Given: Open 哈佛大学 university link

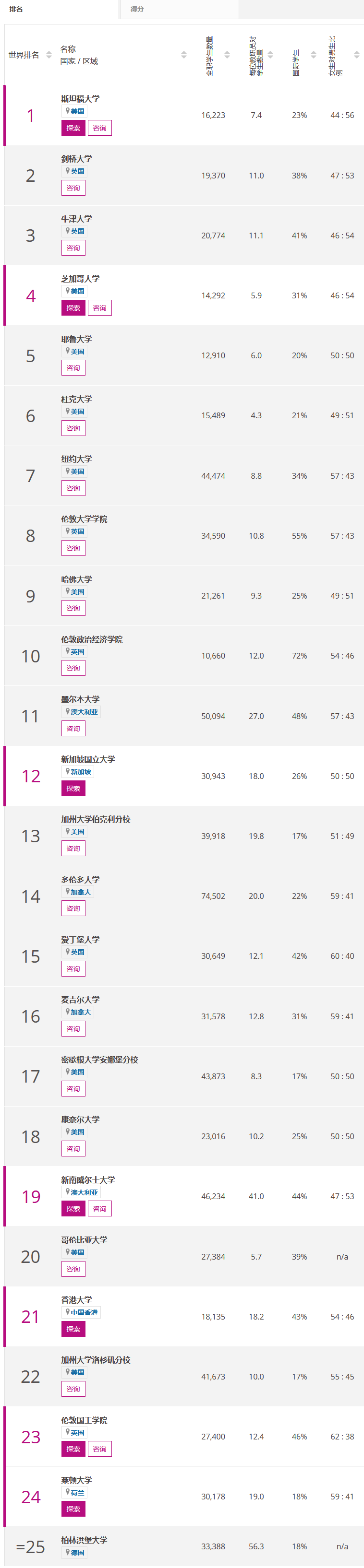Looking at the screenshot, I should coord(76,579).
